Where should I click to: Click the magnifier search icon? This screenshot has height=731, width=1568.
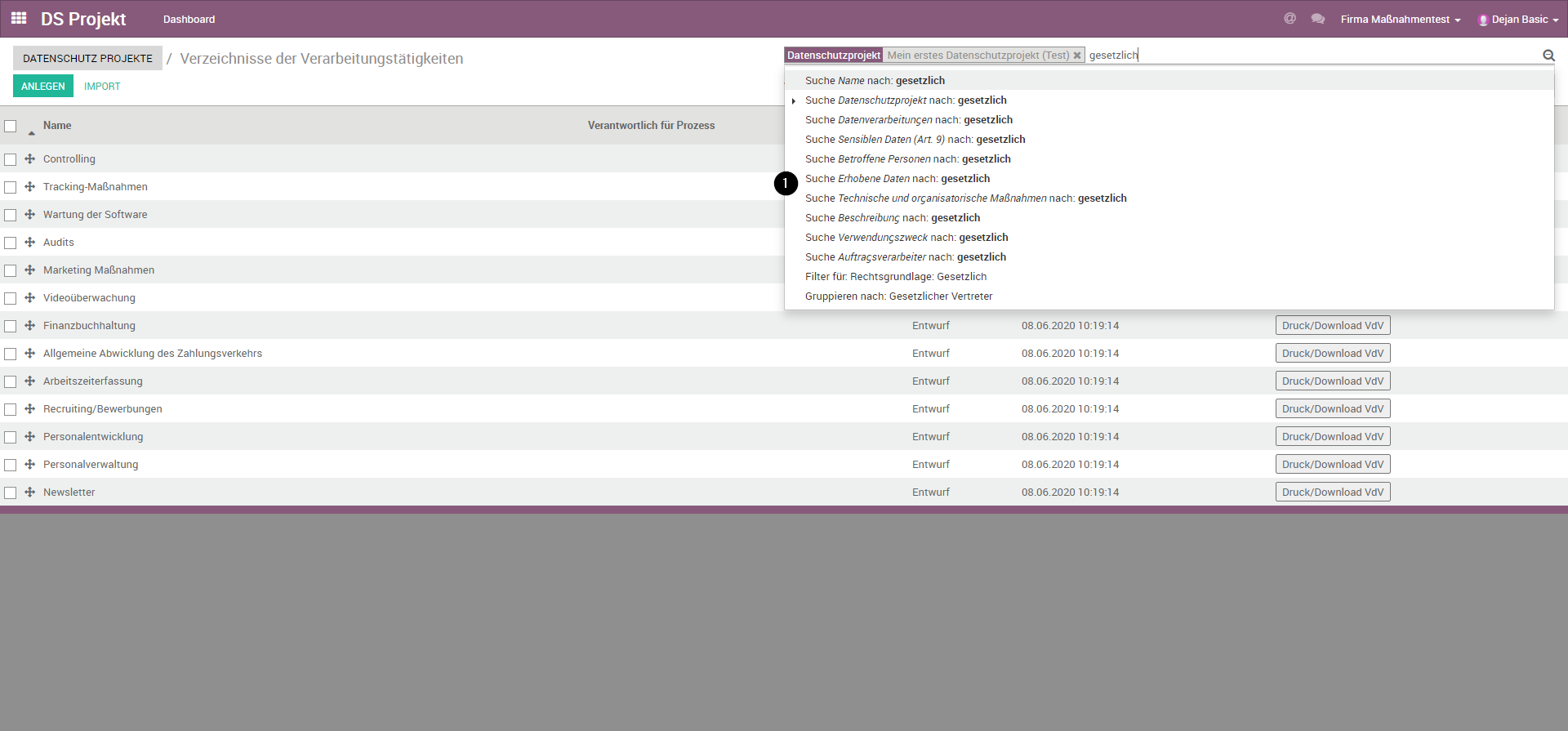click(1548, 56)
